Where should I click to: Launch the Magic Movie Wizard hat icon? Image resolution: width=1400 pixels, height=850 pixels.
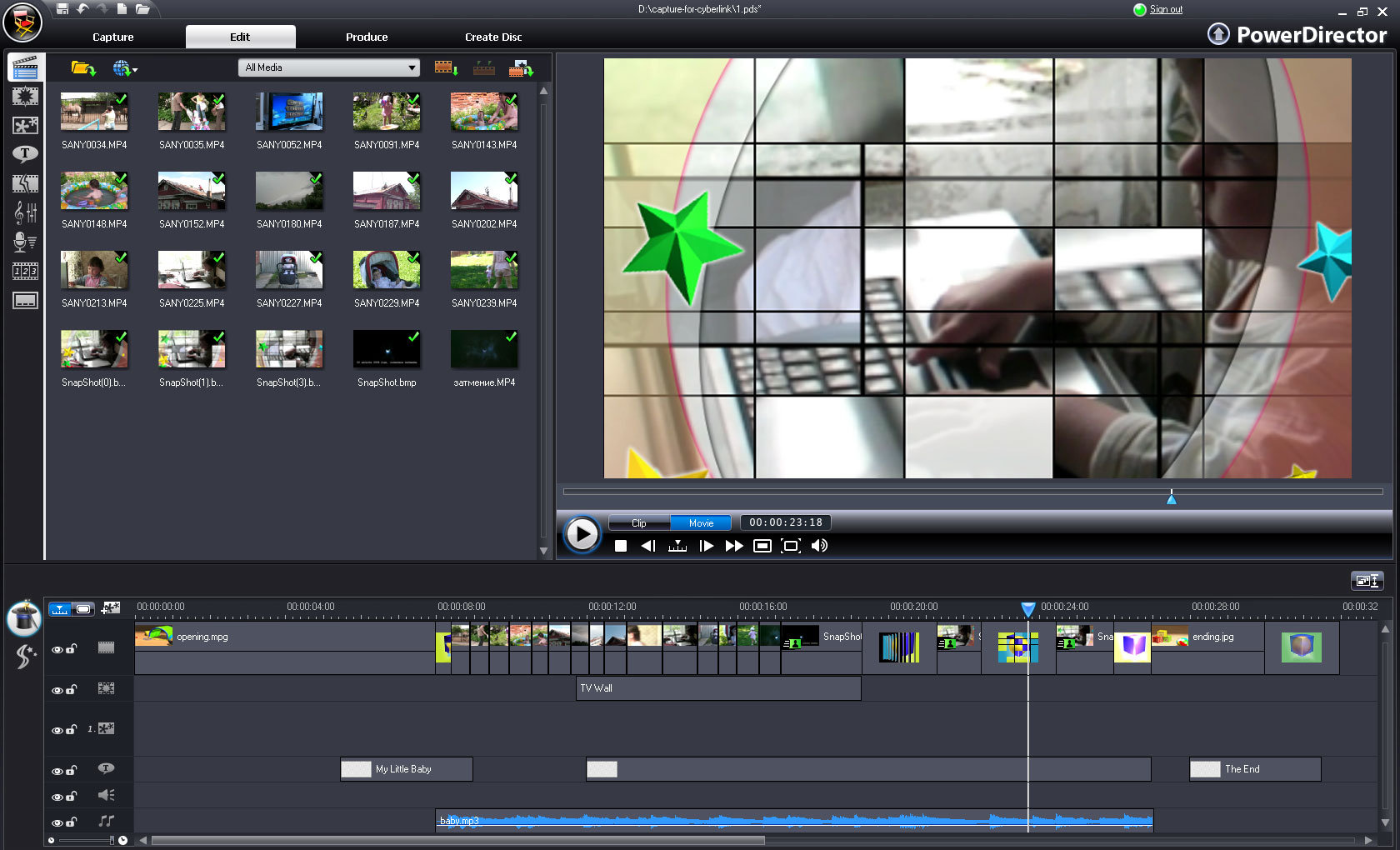(x=24, y=618)
